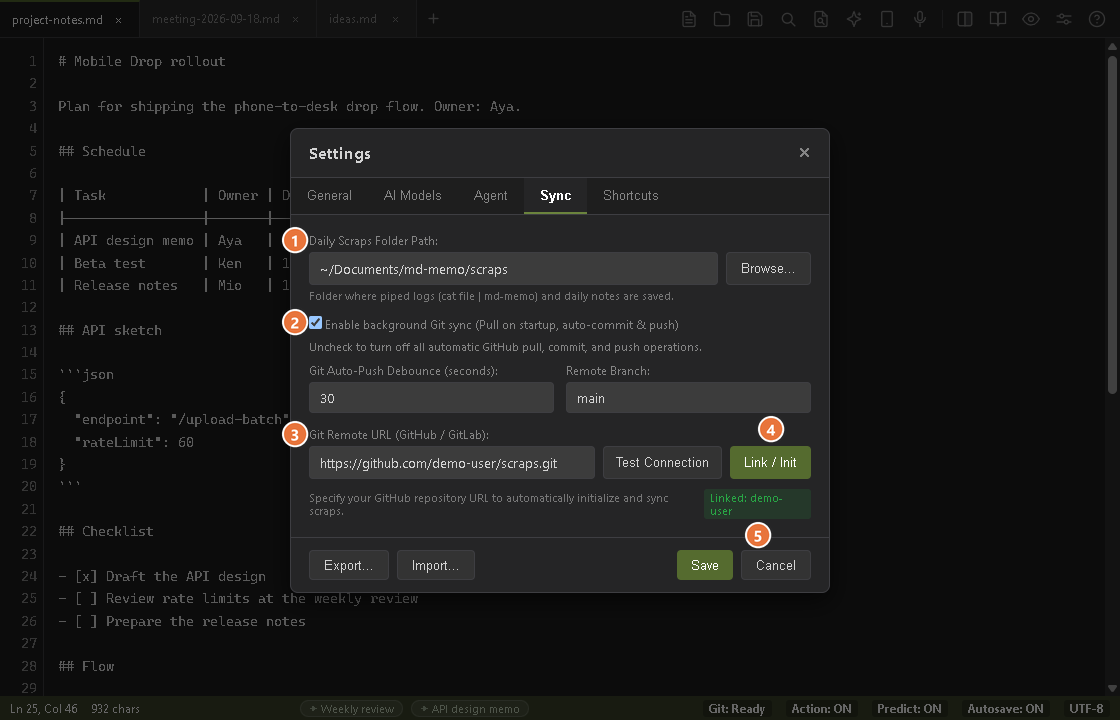Toggle Predict: ON in status bar
This screenshot has width=1120, height=720.
(x=909, y=709)
